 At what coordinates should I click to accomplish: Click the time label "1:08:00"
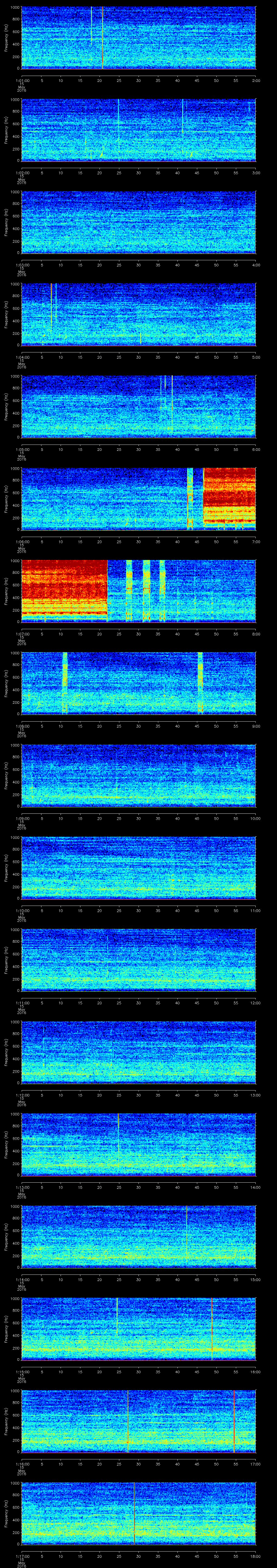coord(22,726)
